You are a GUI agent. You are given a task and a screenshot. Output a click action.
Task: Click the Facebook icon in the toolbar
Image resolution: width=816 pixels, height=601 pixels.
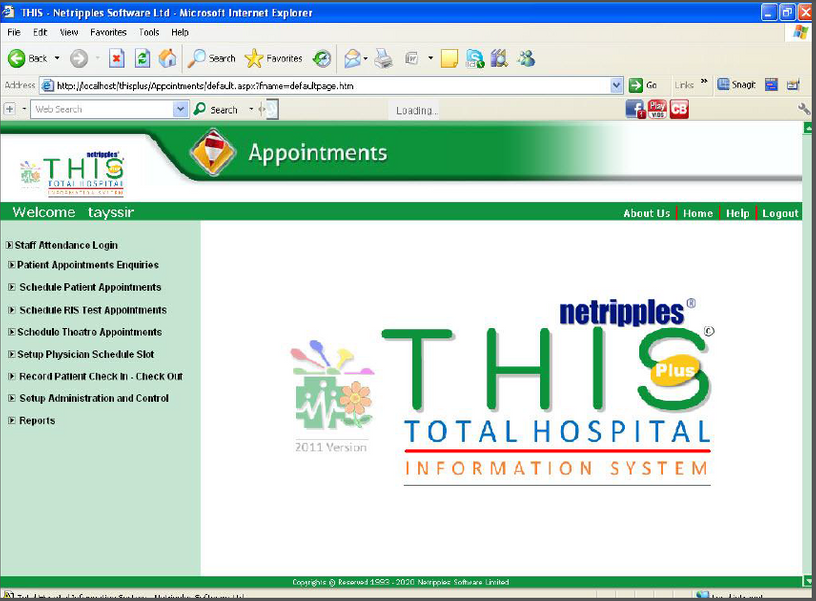(x=635, y=109)
